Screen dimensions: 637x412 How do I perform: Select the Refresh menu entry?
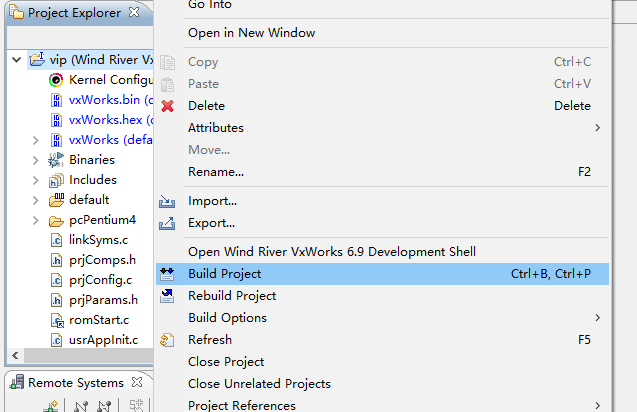382,339
